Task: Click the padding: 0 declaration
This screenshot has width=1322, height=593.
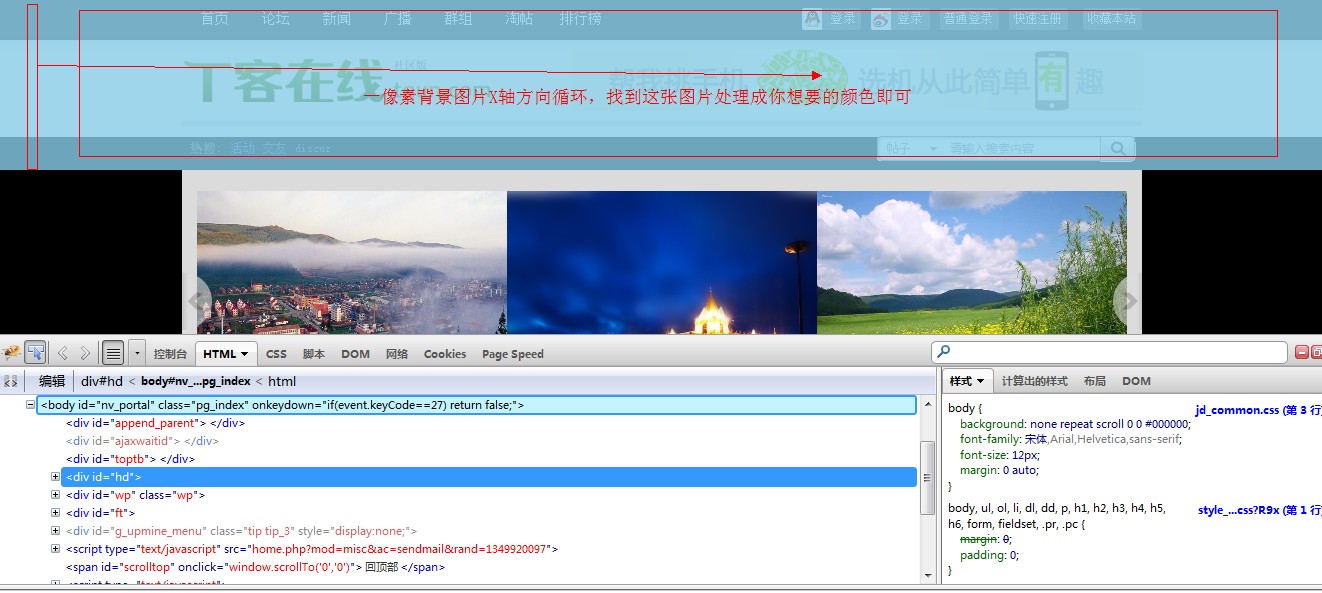Action: (989, 555)
